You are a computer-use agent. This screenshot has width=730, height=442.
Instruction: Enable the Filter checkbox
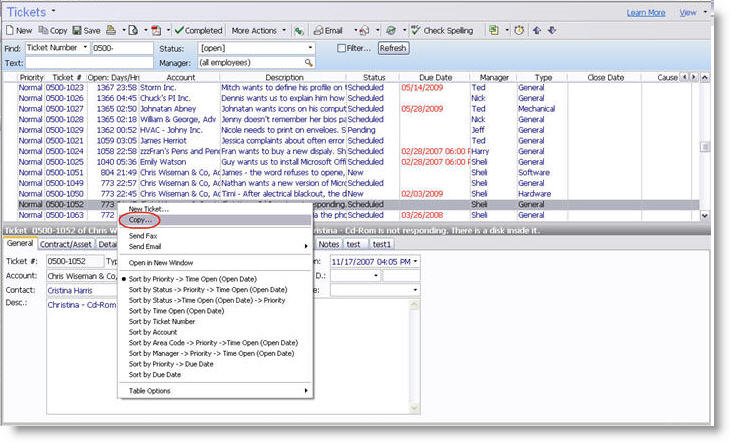pyautogui.click(x=341, y=48)
